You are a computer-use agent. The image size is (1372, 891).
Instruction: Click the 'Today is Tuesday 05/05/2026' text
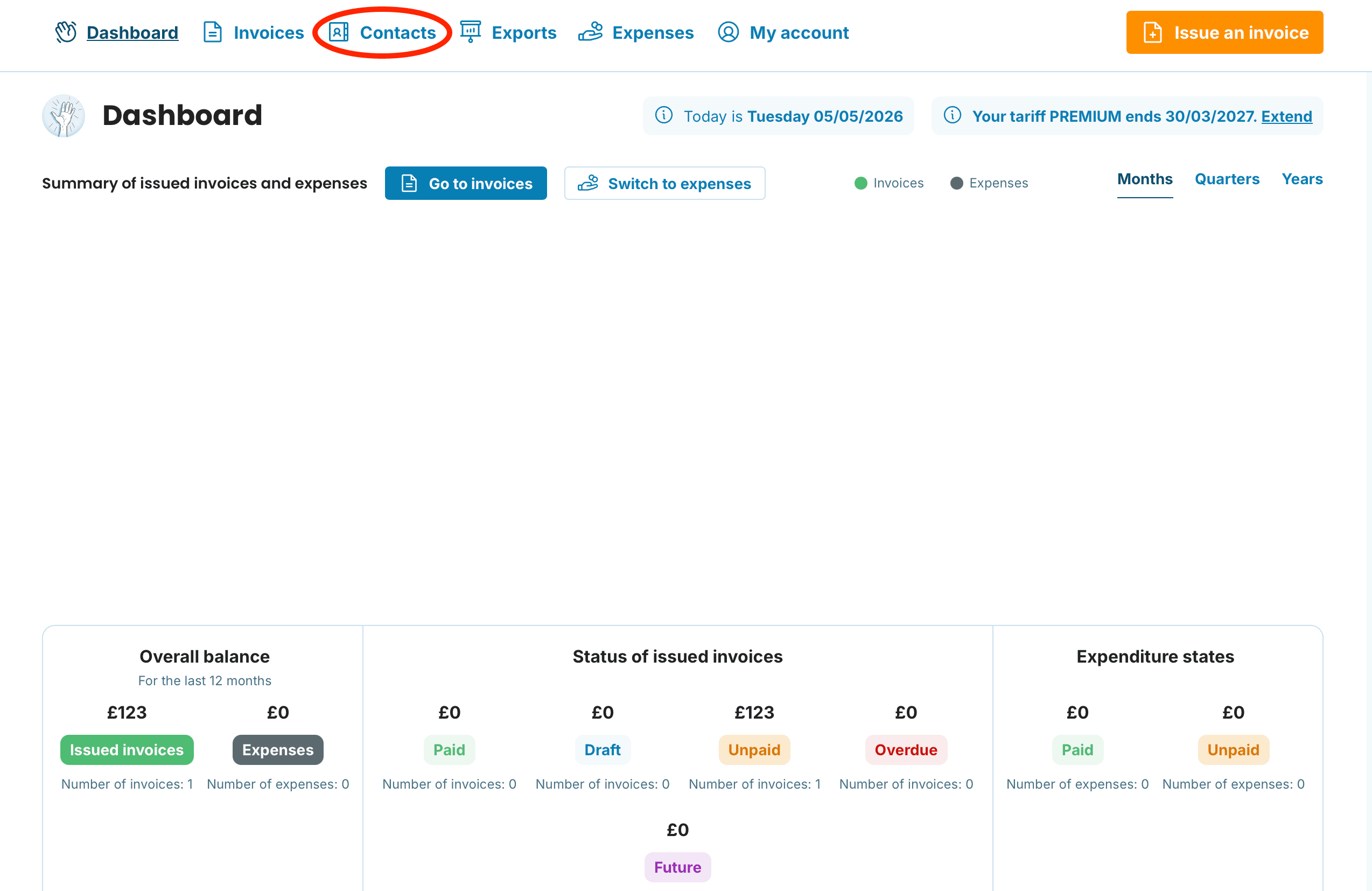tap(793, 116)
